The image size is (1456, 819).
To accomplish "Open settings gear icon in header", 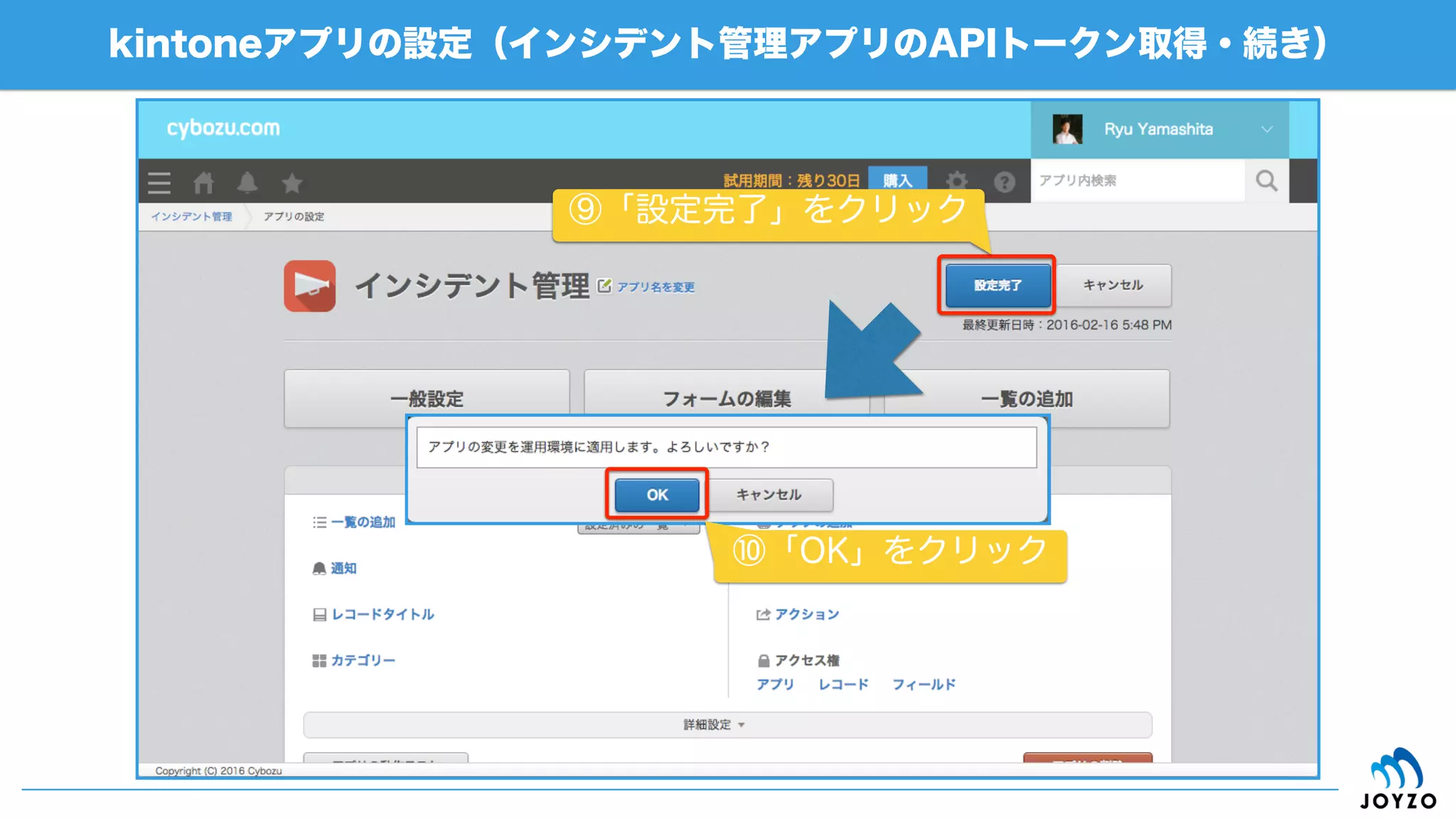I will point(957,181).
